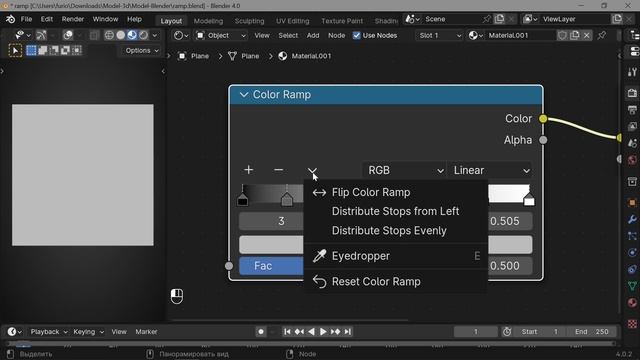Choose Distribute Stops from Left
The image size is (640, 360).
396,211
